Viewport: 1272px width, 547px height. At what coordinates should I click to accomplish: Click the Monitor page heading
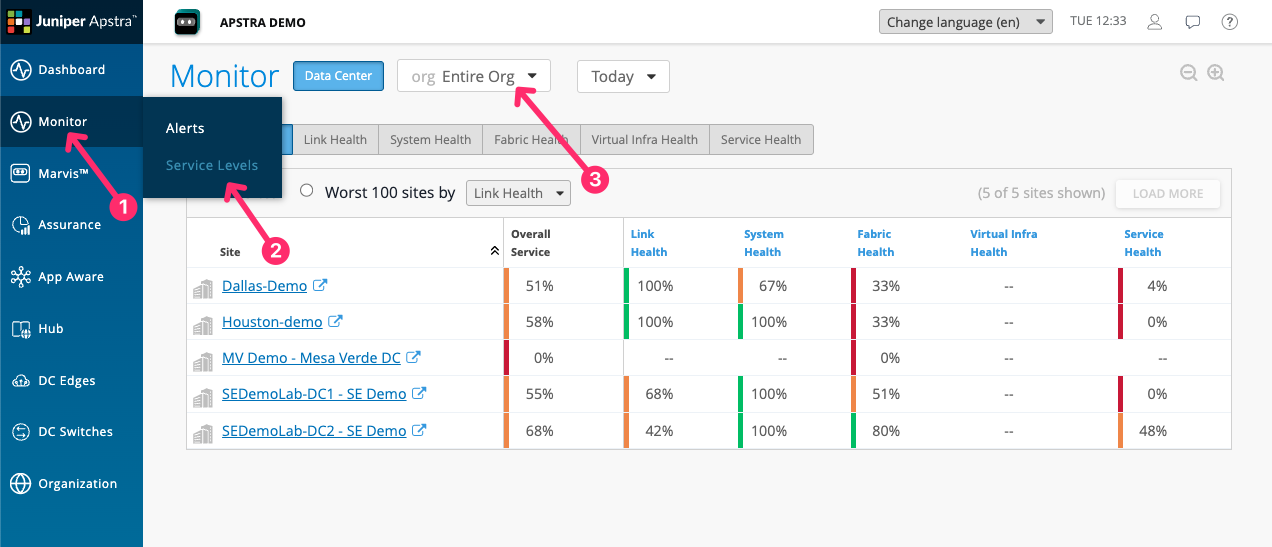click(225, 76)
